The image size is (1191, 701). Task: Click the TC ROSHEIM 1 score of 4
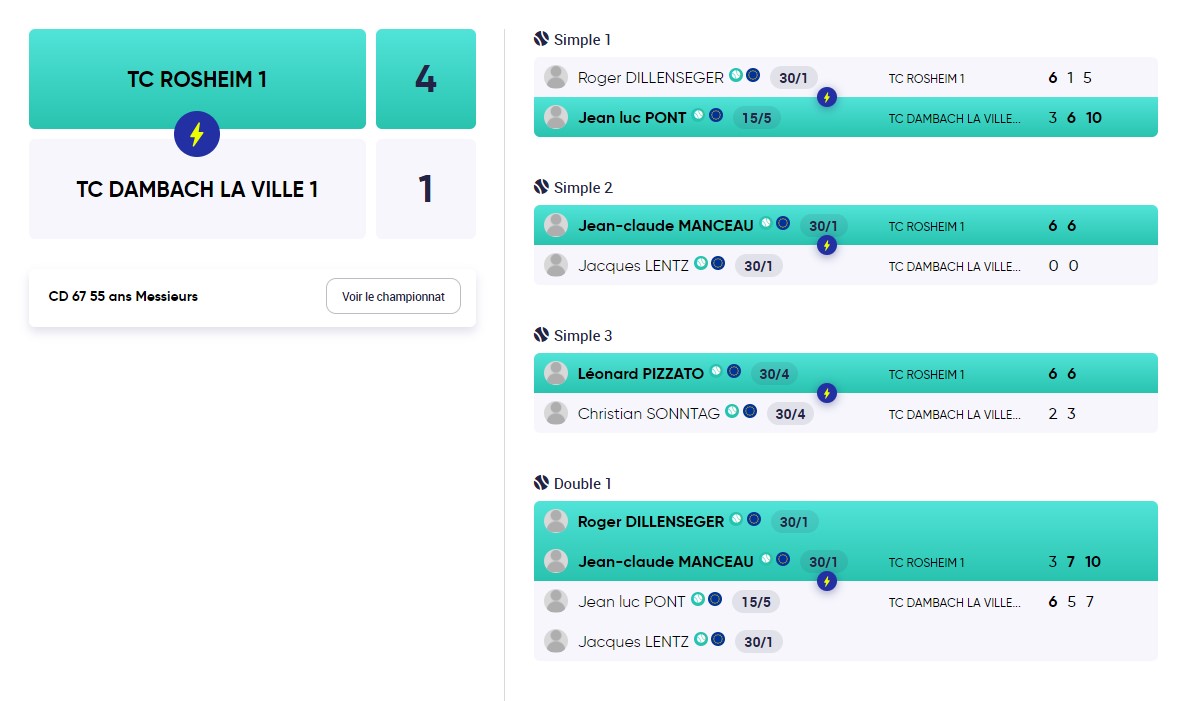426,79
